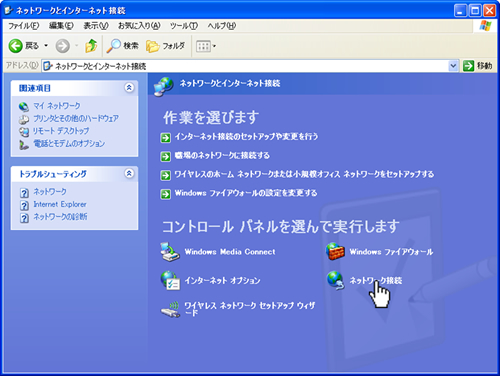The height and width of the screenshot is (376, 500).
Task: Open ワイヤレス ネットワーク セットアップ ウィザード label
Action: (x=250, y=309)
